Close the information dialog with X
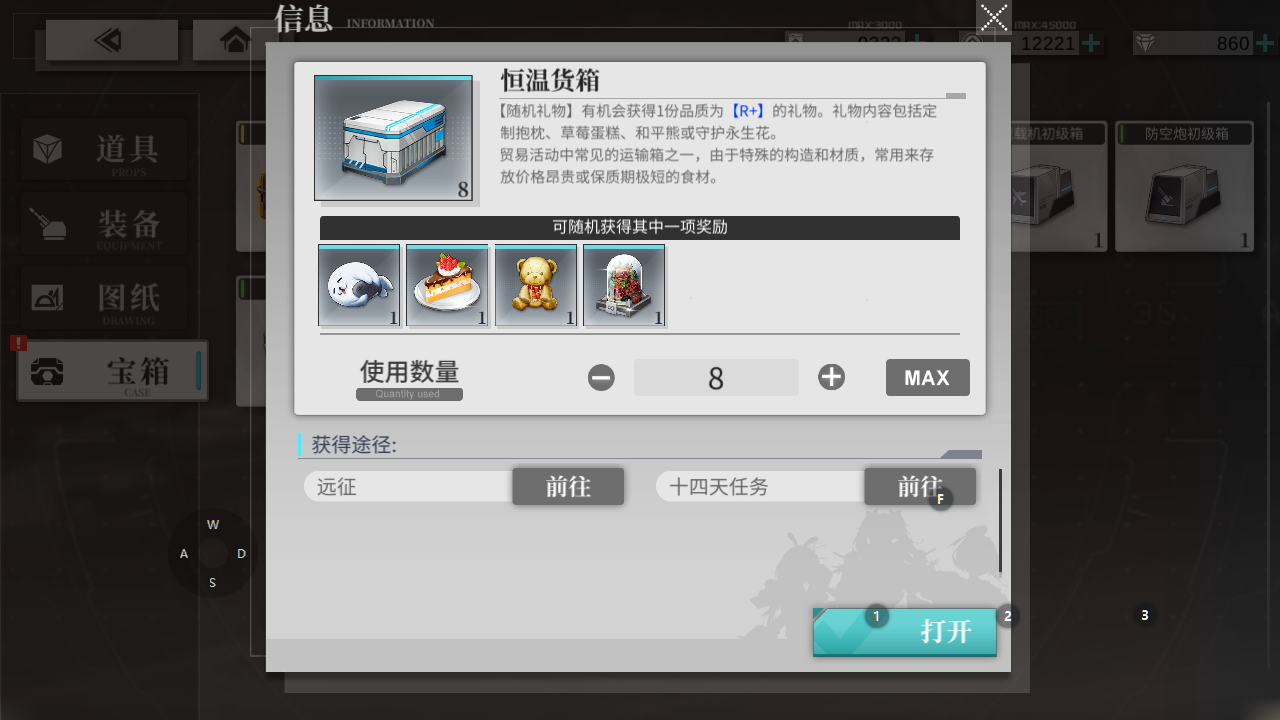Viewport: 1280px width, 720px height. (994, 18)
